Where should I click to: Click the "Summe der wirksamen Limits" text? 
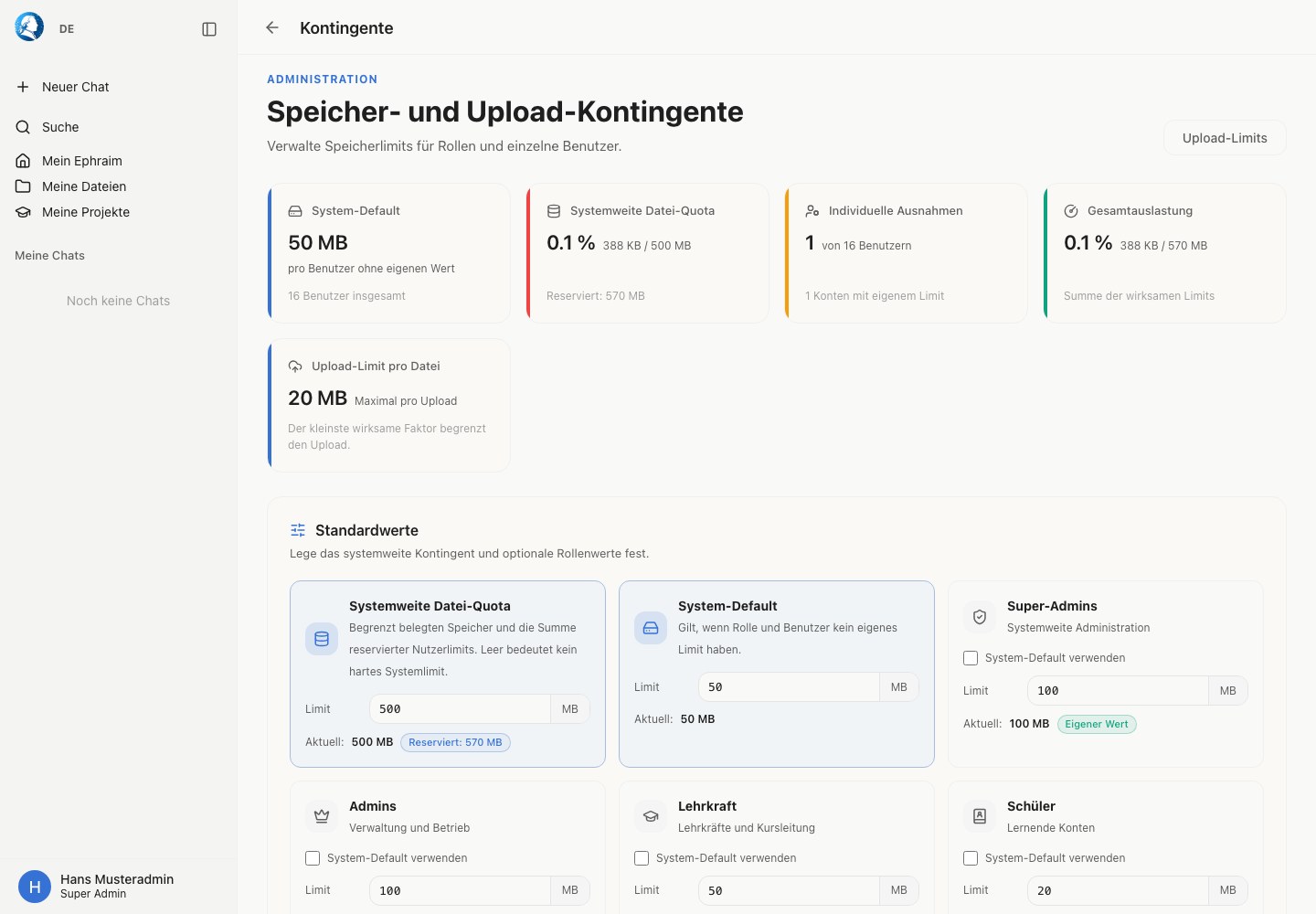(1139, 296)
